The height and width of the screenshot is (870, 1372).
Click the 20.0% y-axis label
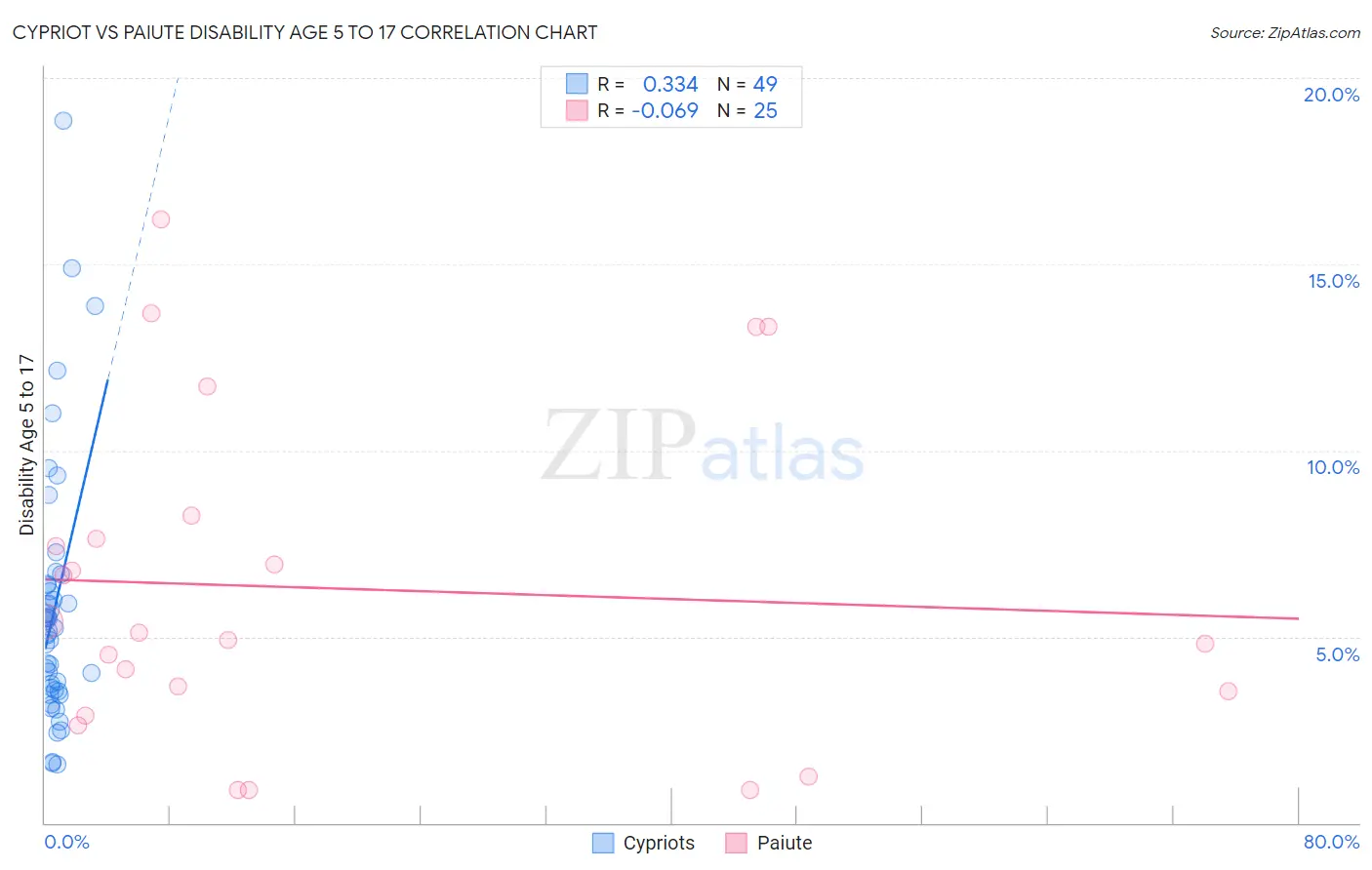[1331, 95]
